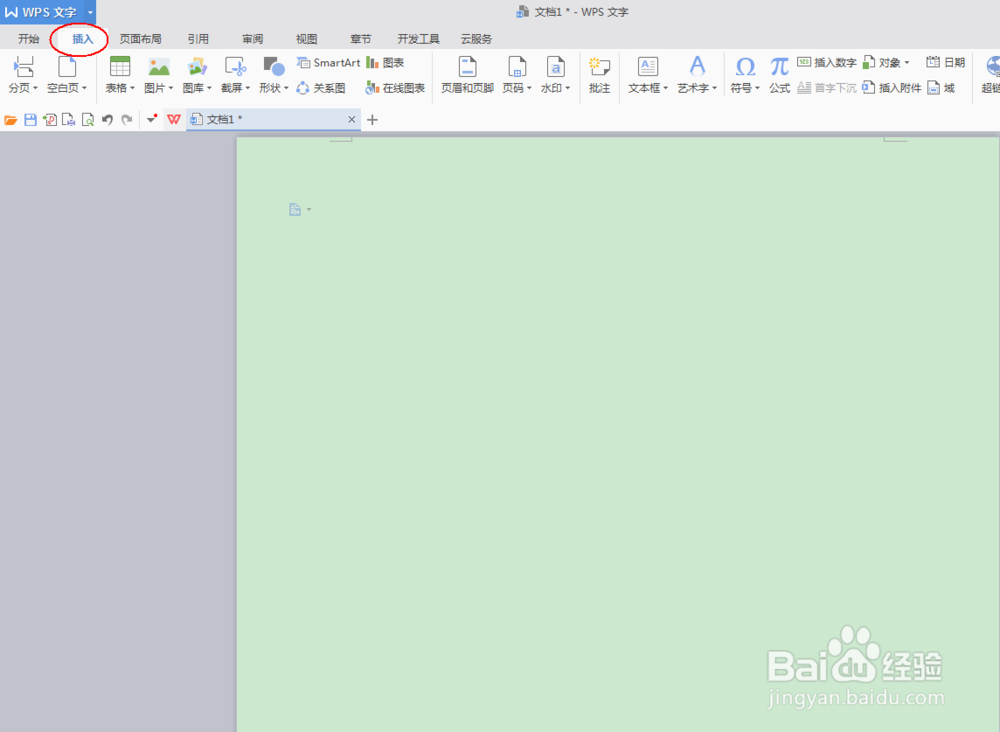Expand the quick access toolbar customize arrow
1000x732 pixels.
point(151,119)
